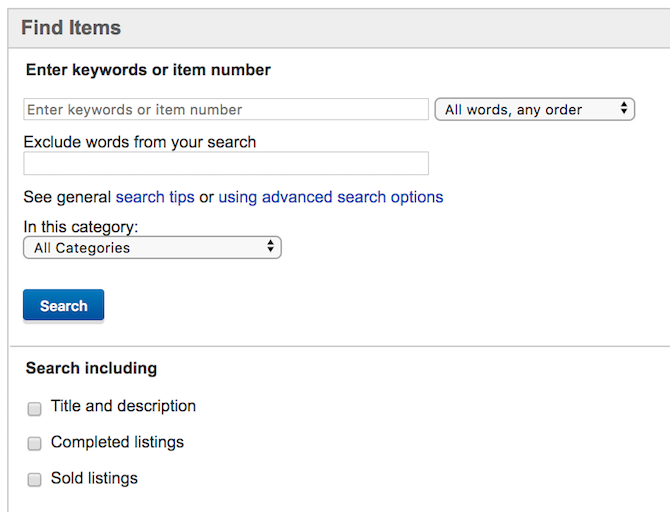Click the "Sold listings" label text
The height and width of the screenshot is (512, 670).
[x=94, y=478]
